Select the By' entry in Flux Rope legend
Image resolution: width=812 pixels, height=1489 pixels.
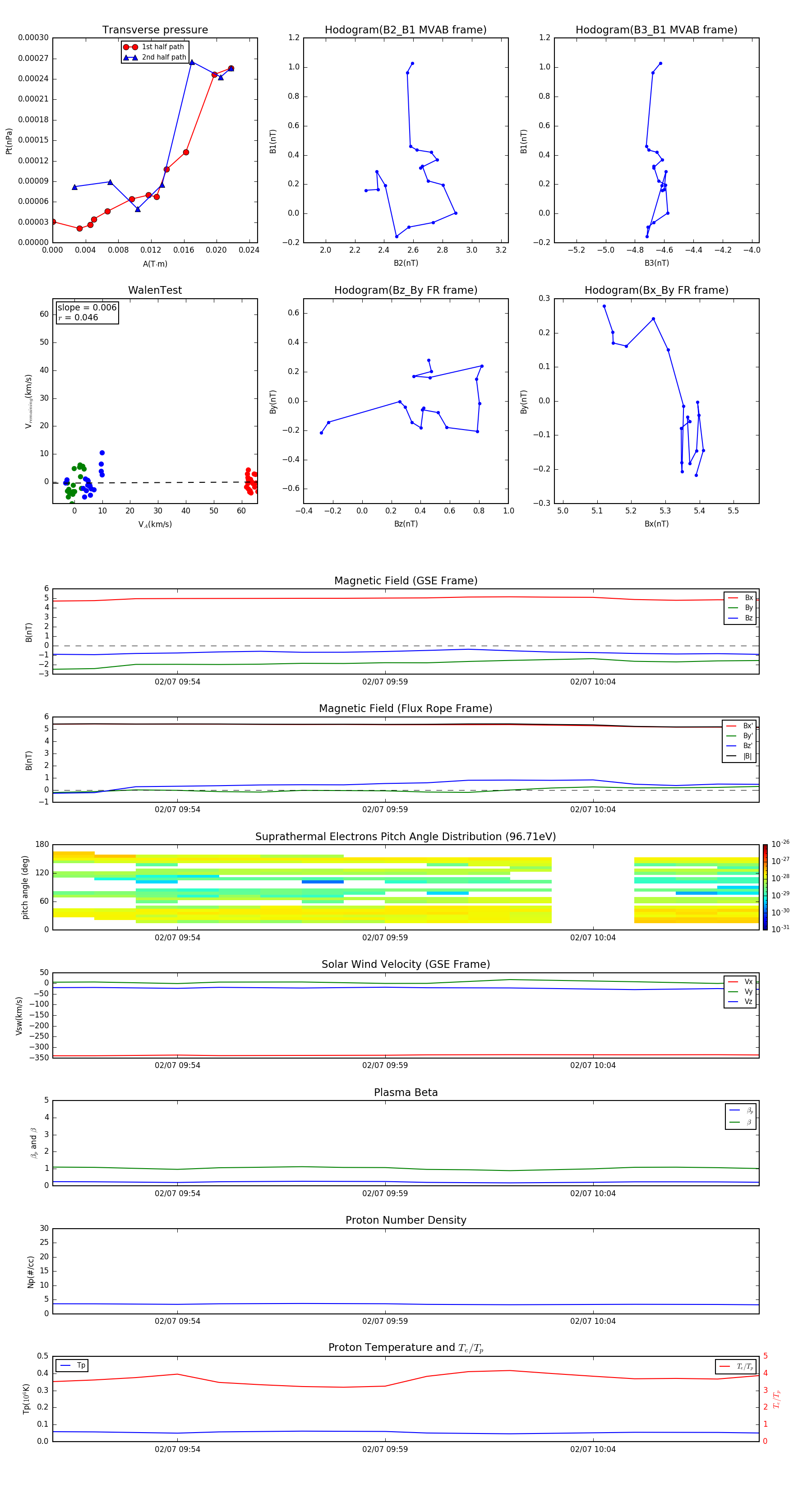click(740, 736)
